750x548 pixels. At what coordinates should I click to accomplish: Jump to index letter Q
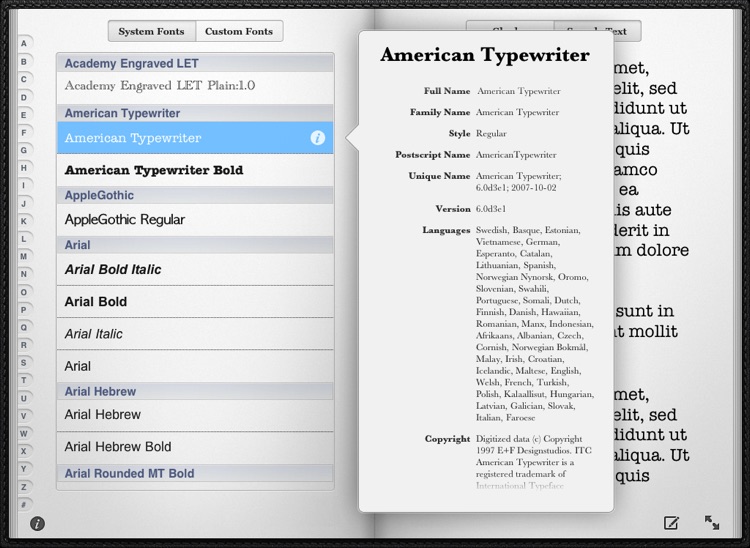[x=24, y=328]
